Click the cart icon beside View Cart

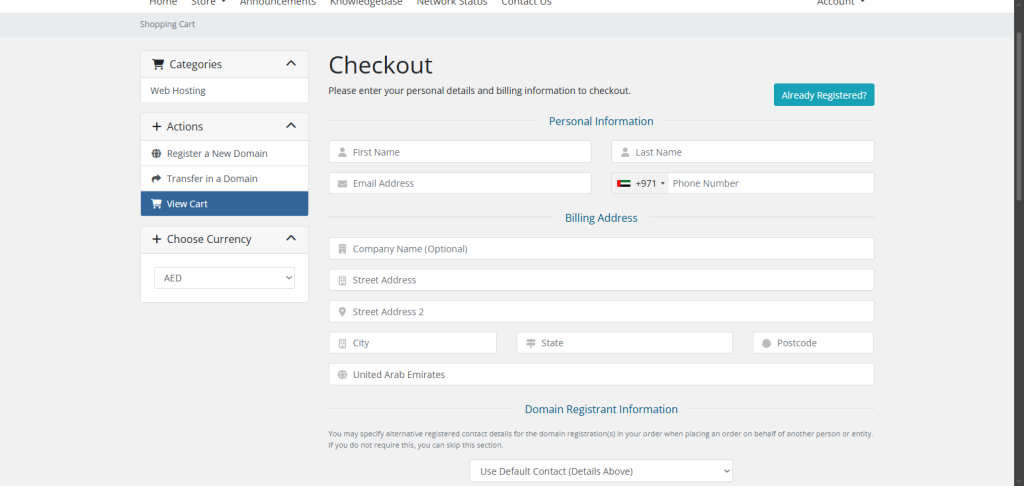pyautogui.click(x=156, y=204)
